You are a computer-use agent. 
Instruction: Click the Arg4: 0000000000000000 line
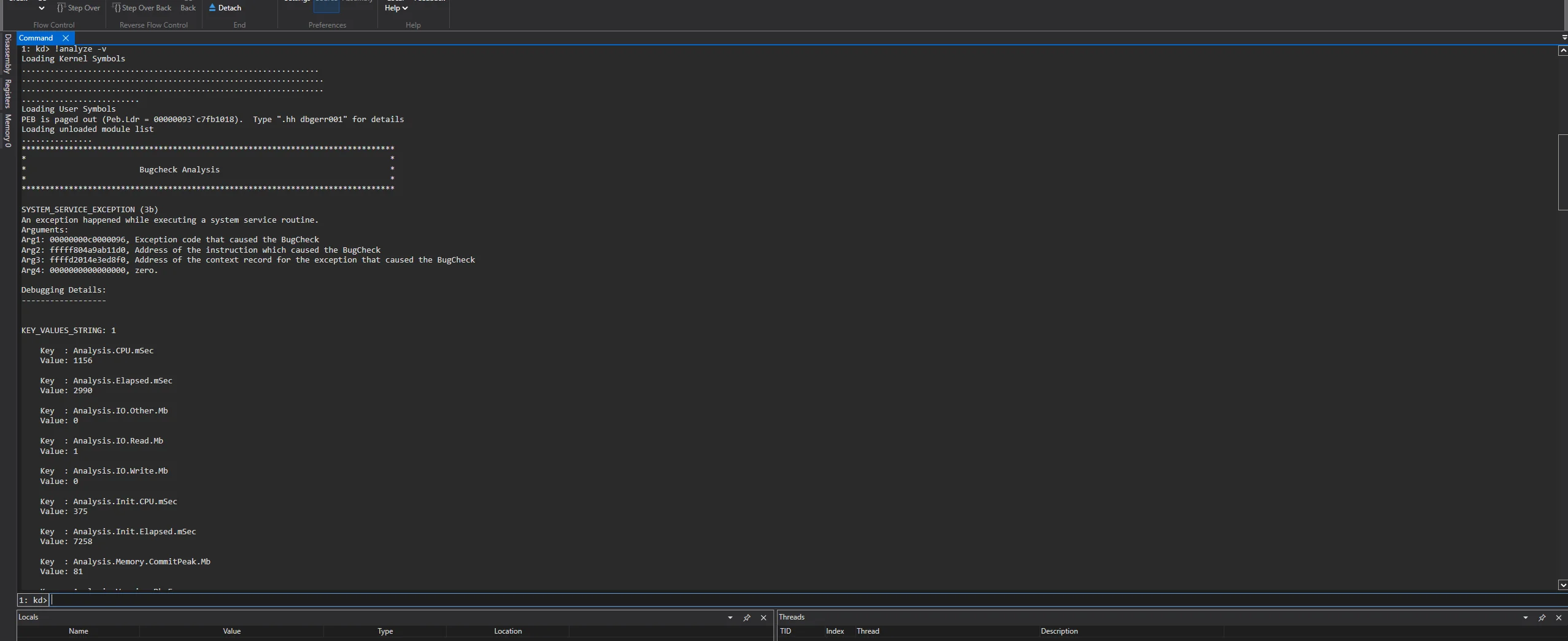tap(90, 271)
